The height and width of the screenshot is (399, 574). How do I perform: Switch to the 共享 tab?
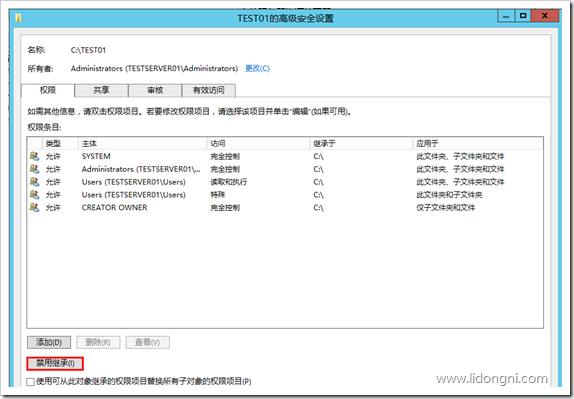coord(101,90)
